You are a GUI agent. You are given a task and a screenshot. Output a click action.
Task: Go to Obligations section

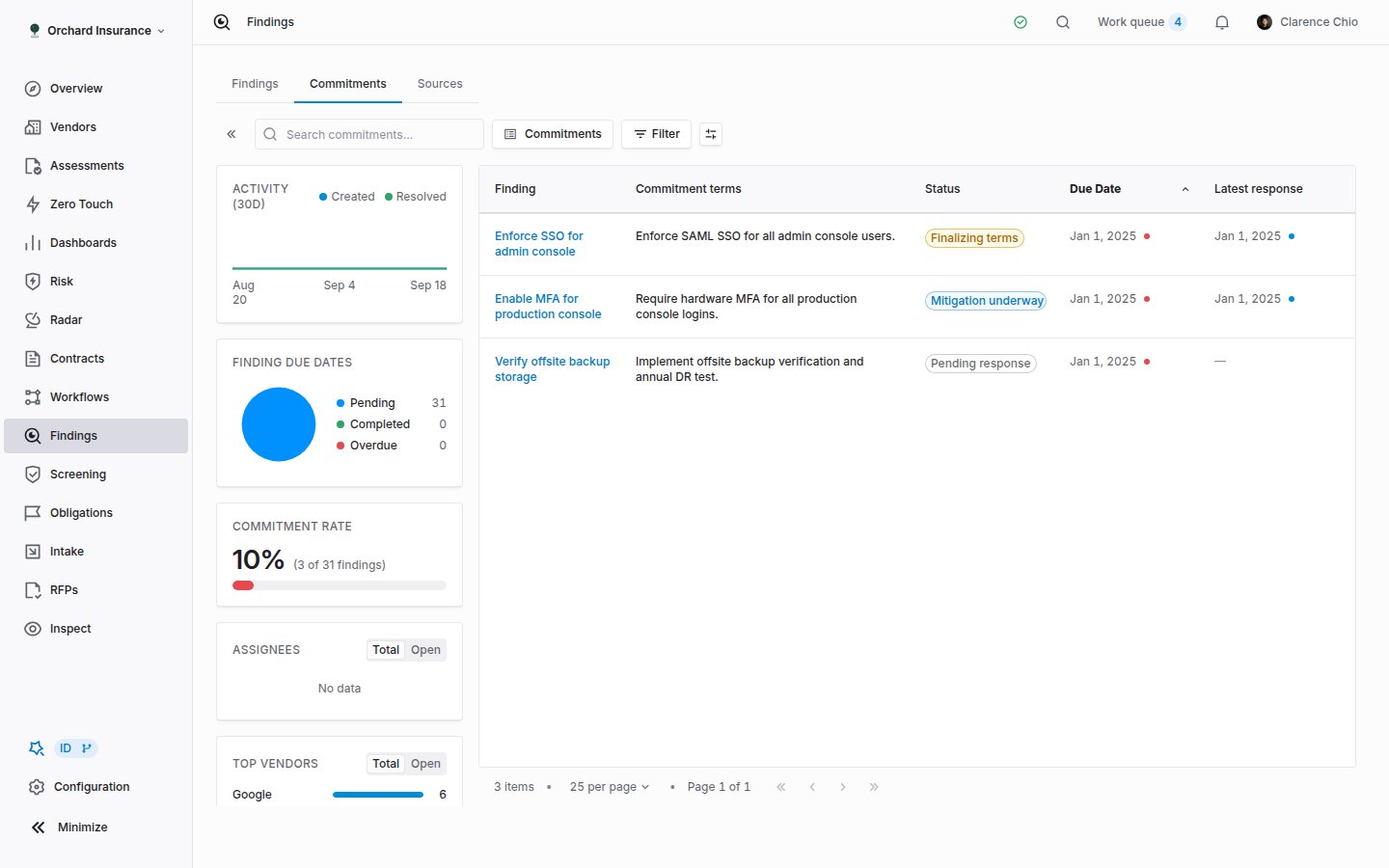(95, 513)
